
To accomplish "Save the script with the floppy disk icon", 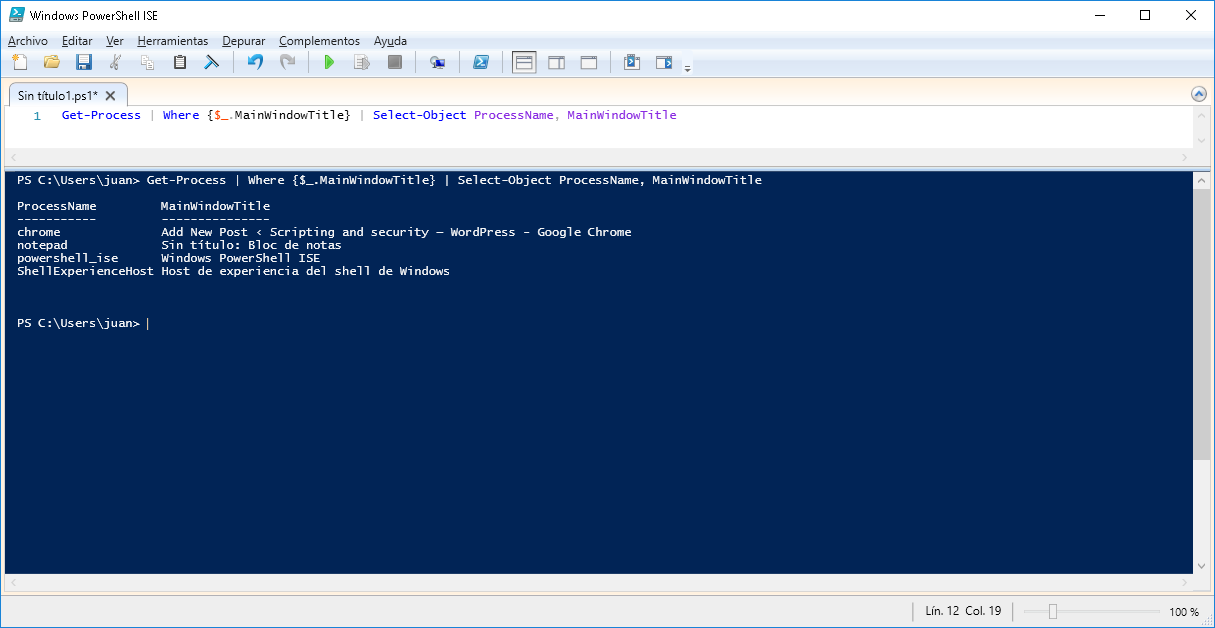I will pos(84,62).
